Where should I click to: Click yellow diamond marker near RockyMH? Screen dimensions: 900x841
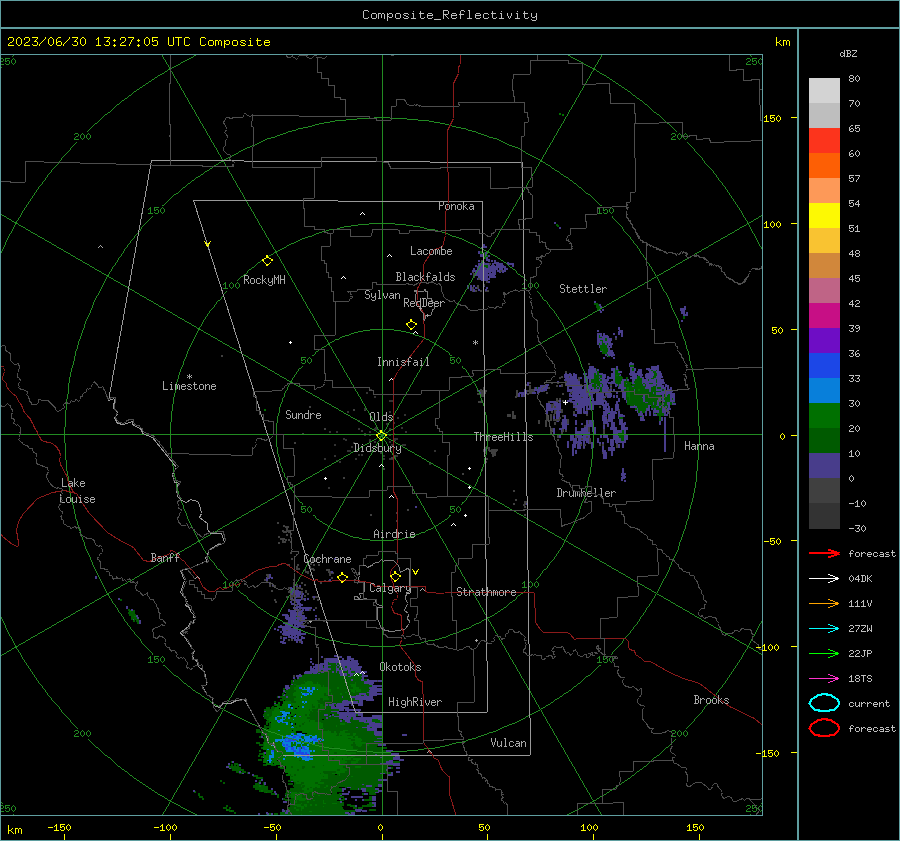[x=267, y=261]
